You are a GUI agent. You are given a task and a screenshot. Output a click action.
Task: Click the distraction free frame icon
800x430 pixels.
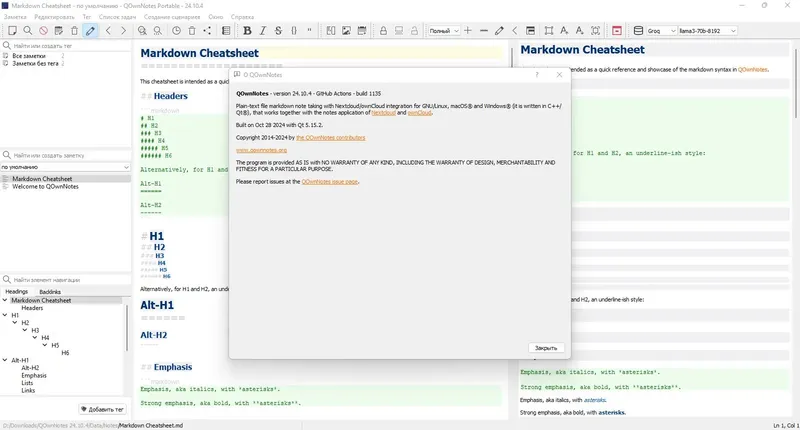pos(548,31)
